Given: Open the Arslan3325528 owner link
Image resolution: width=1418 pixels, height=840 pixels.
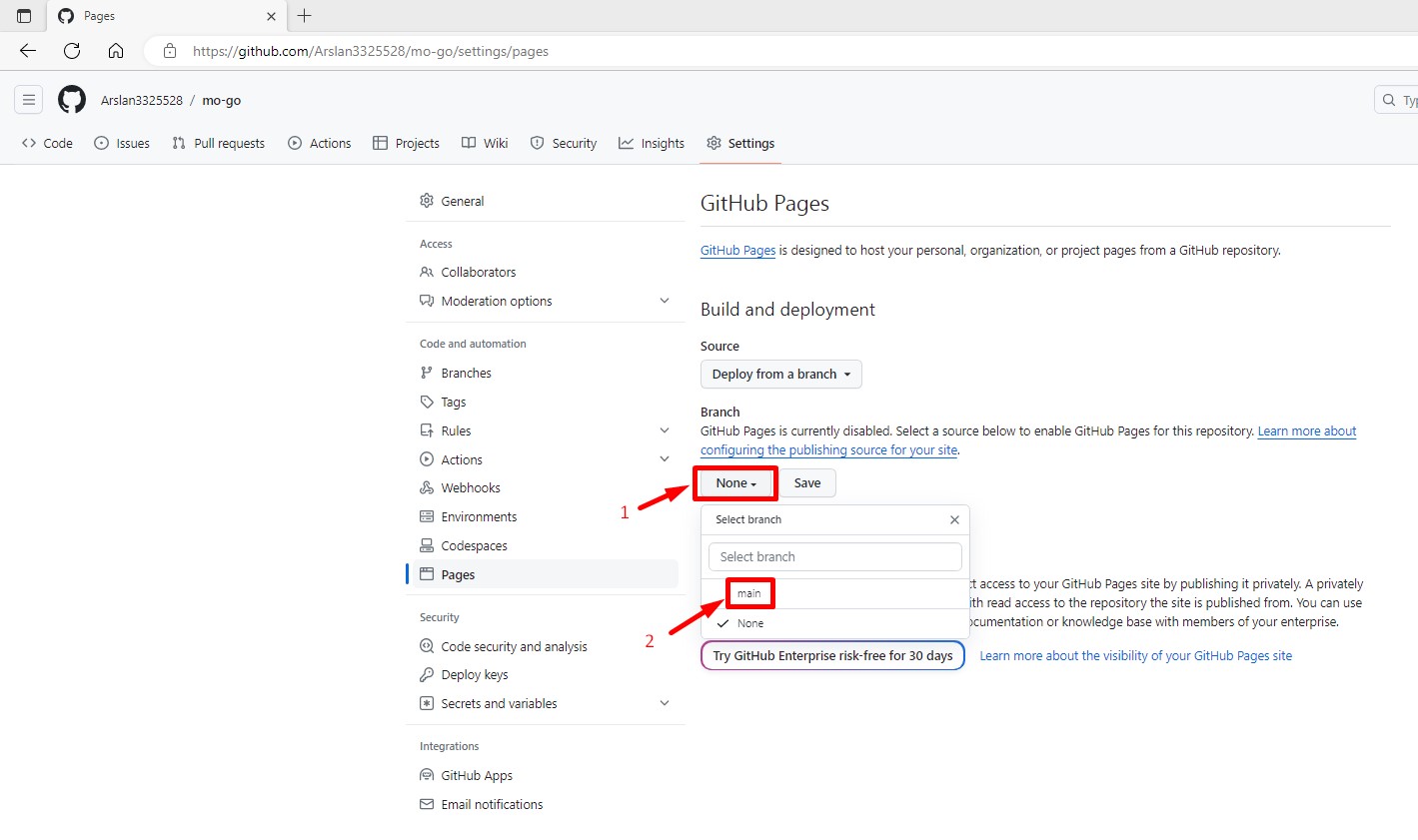Looking at the screenshot, I should click(x=142, y=100).
